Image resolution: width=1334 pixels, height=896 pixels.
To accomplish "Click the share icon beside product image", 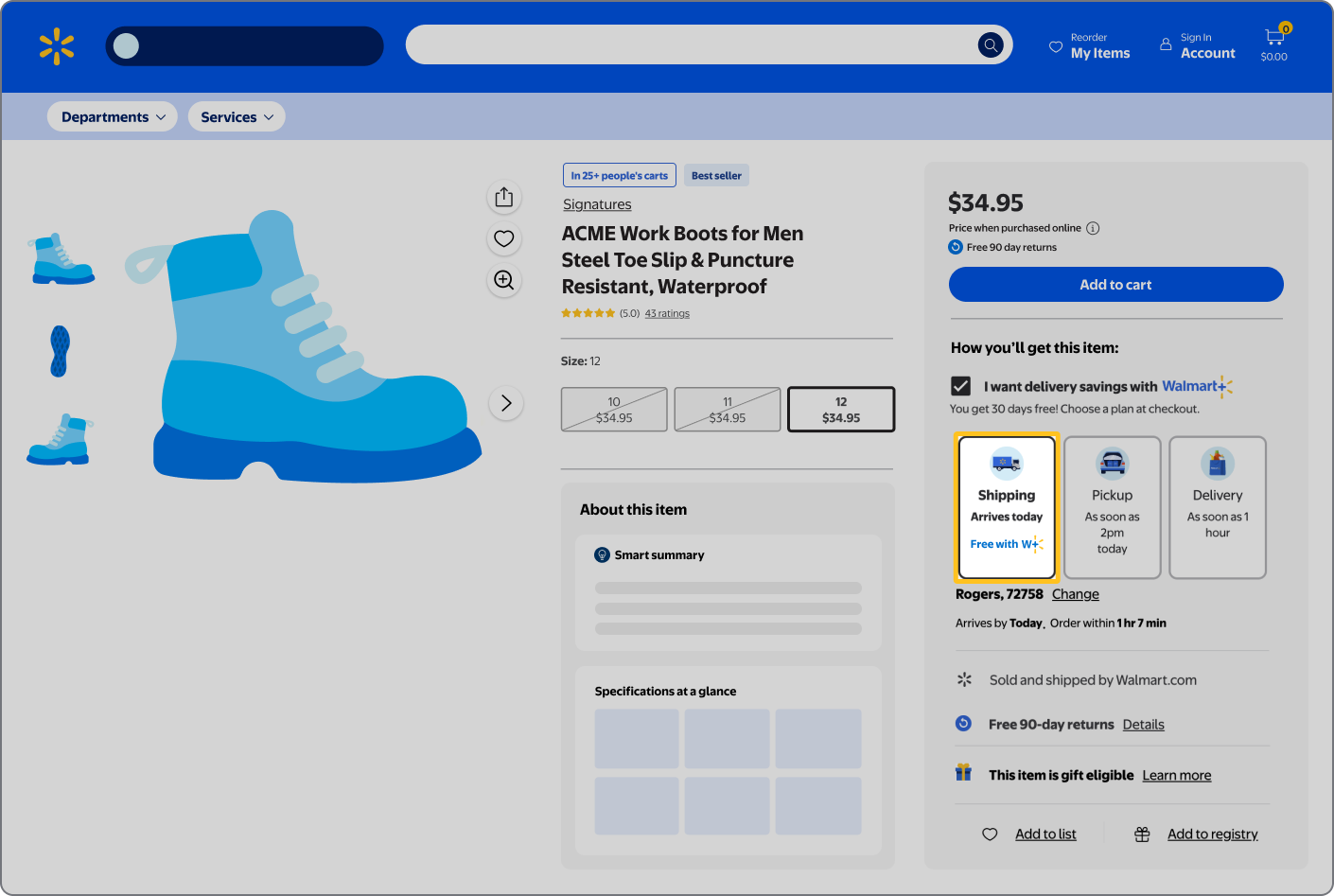I will click(x=504, y=197).
